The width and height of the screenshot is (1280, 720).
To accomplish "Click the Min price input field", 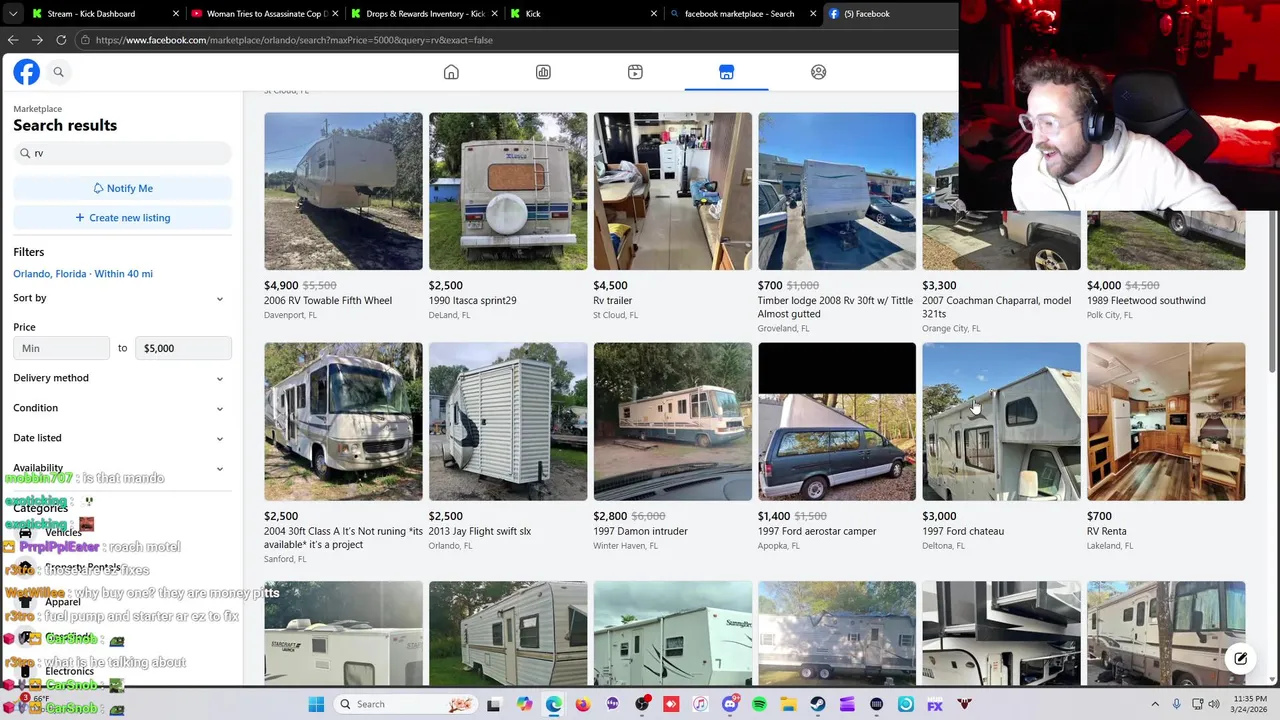I will tap(61, 348).
